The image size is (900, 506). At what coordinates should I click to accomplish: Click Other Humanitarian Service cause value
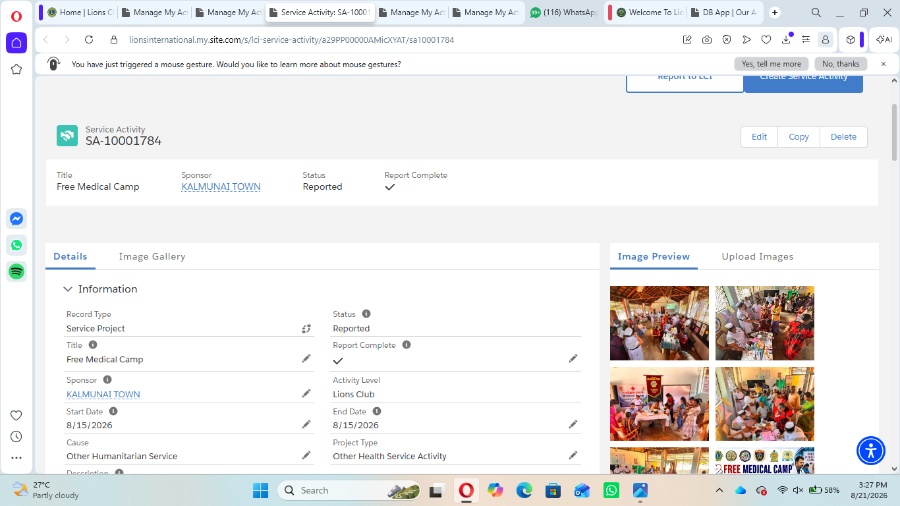point(122,456)
